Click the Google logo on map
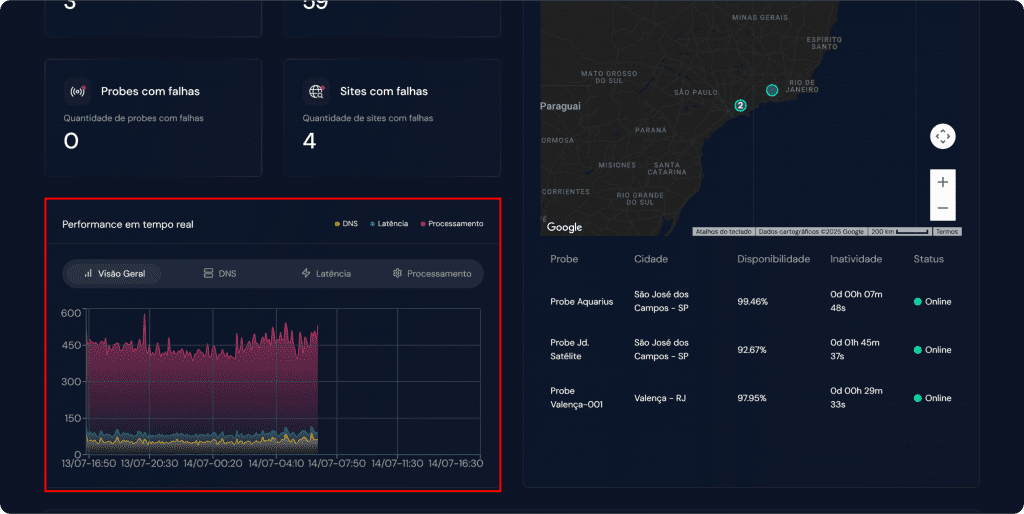Viewport: 1024px width, 514px height. (x=564, y=227)
